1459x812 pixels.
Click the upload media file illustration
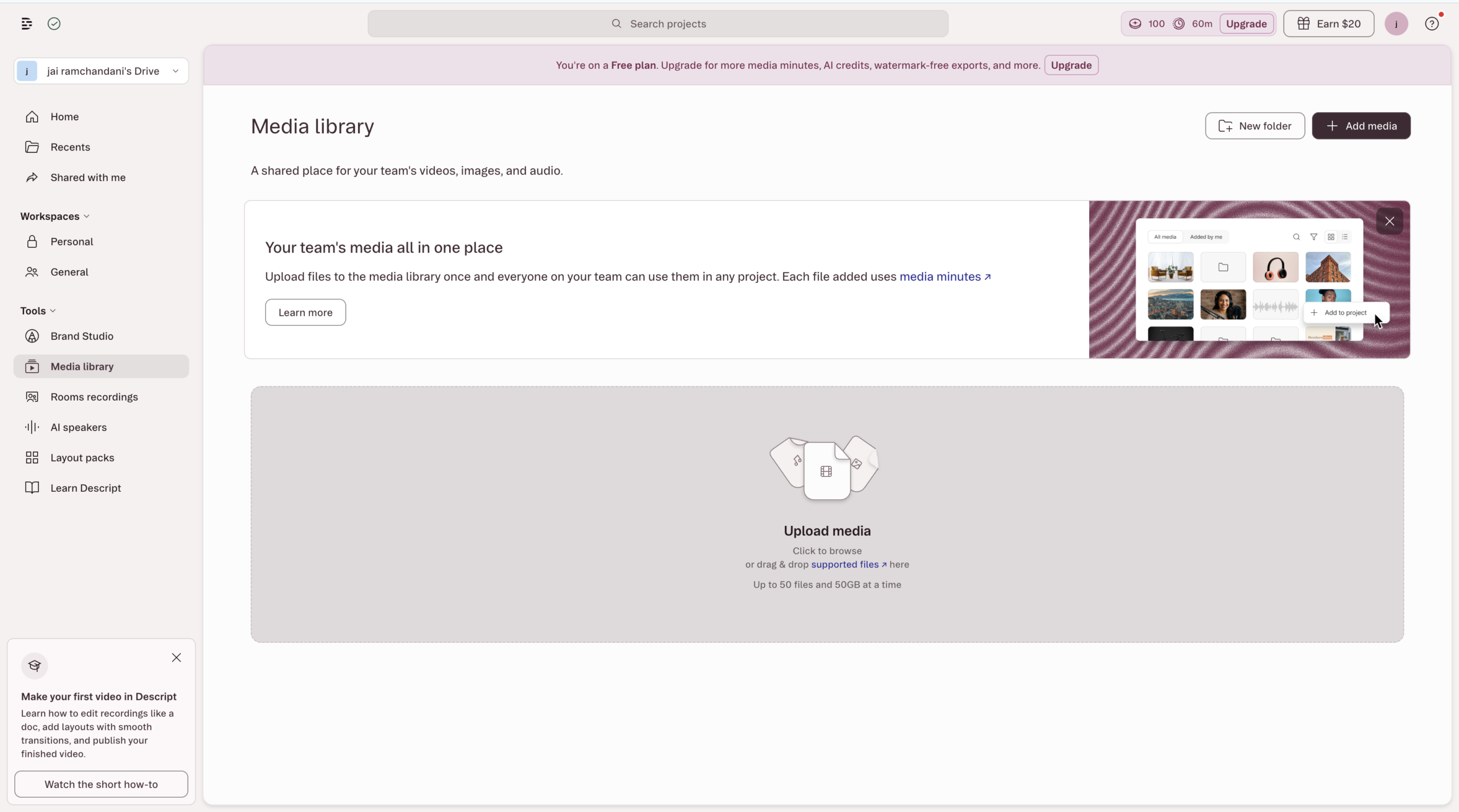click(x=825, y=468)
